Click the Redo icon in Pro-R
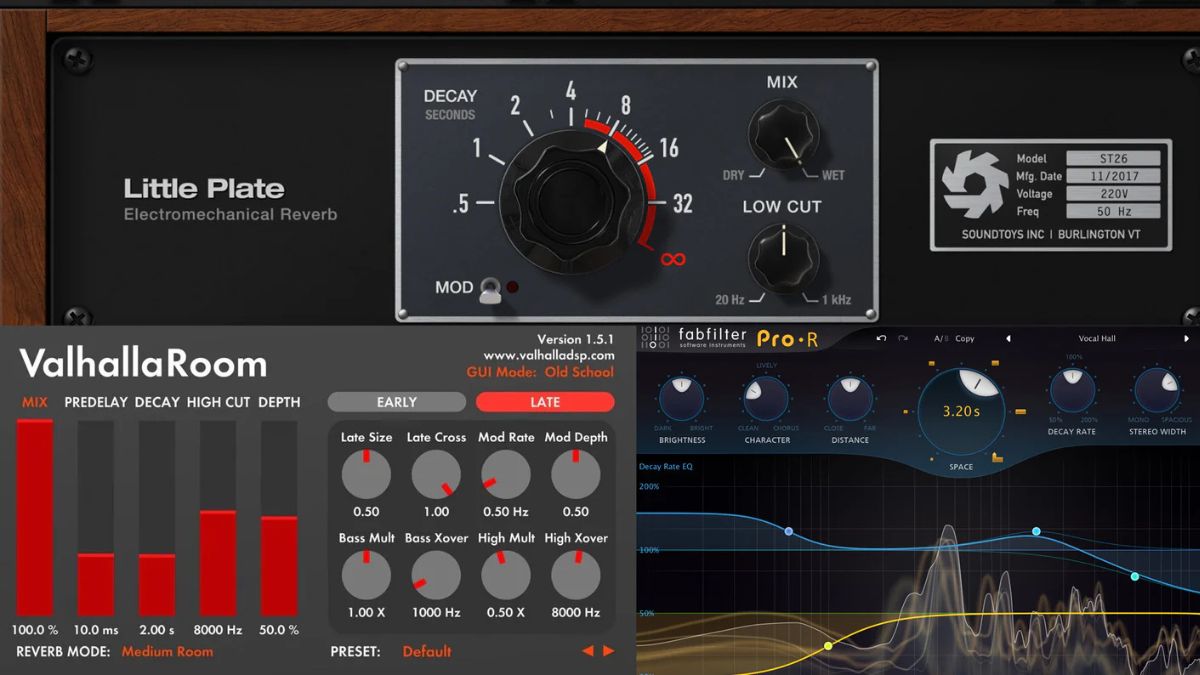The image size is (1200, 675). point(903,338)
